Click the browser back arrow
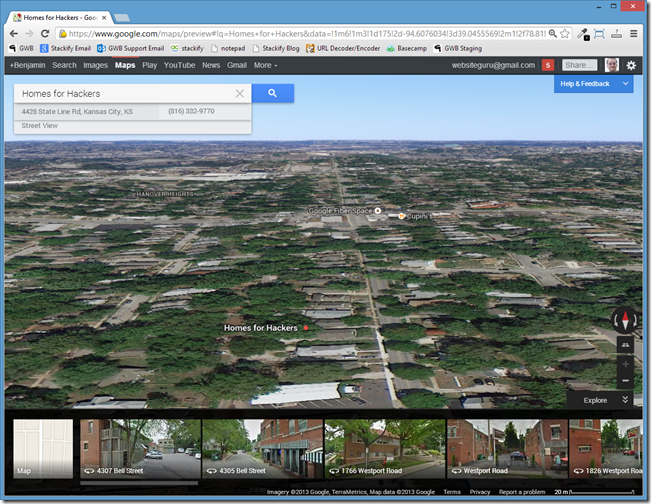Image resolution: width=651 pixels, height=504 pixels. (14, 34)
